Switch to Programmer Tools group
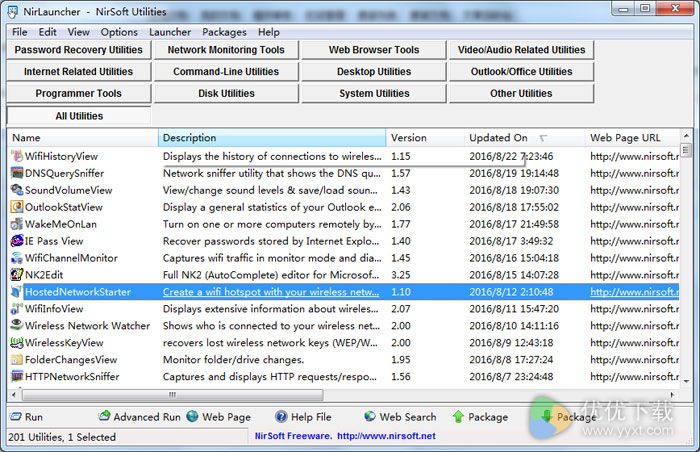 [x=79, y=93]
